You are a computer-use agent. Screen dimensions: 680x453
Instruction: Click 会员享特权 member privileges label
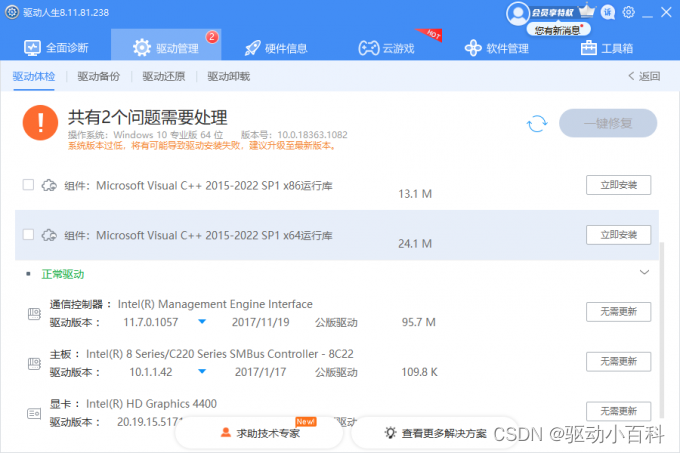552,13
